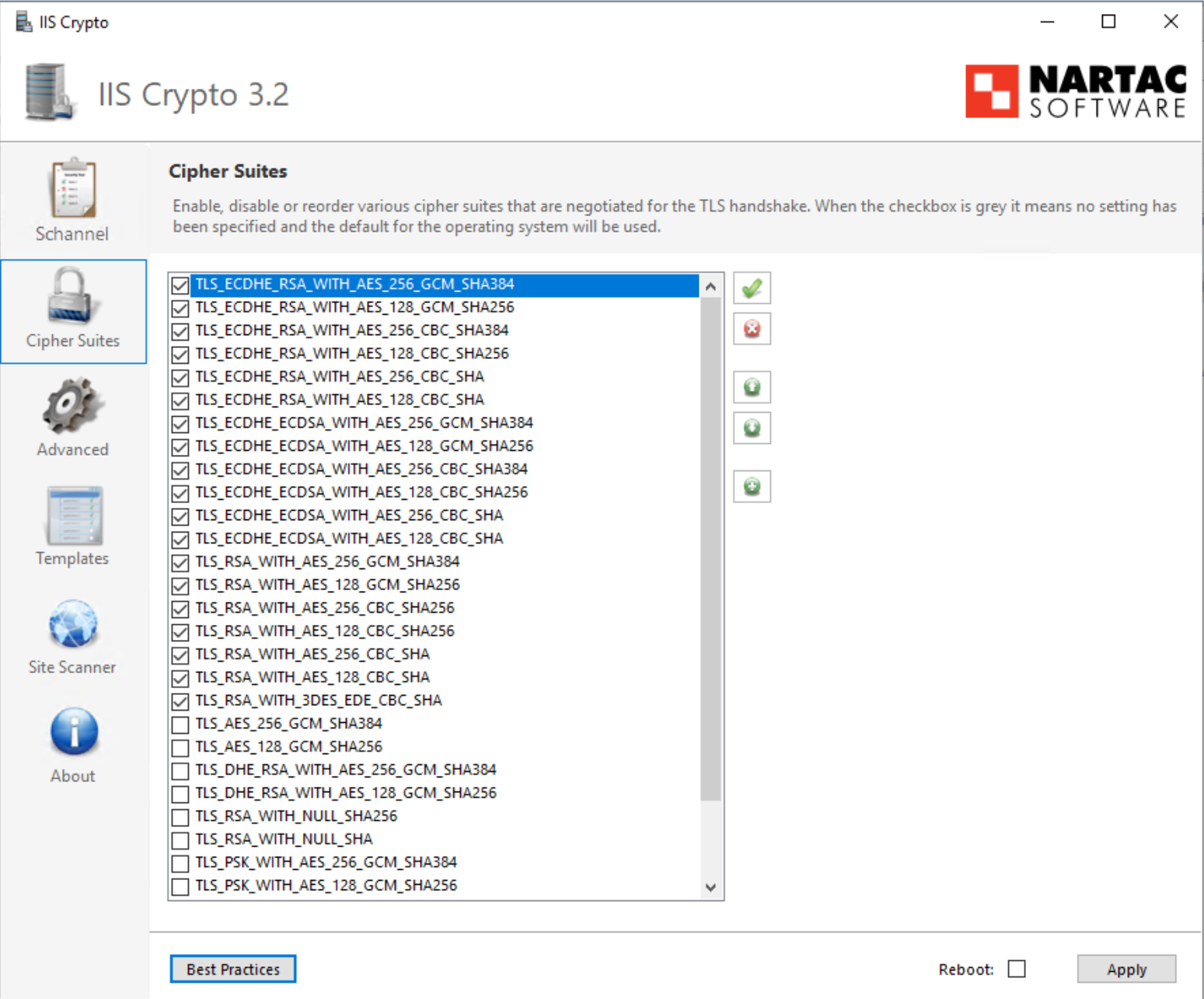
Task: Move selected cipher suite down
Action: 752,428
